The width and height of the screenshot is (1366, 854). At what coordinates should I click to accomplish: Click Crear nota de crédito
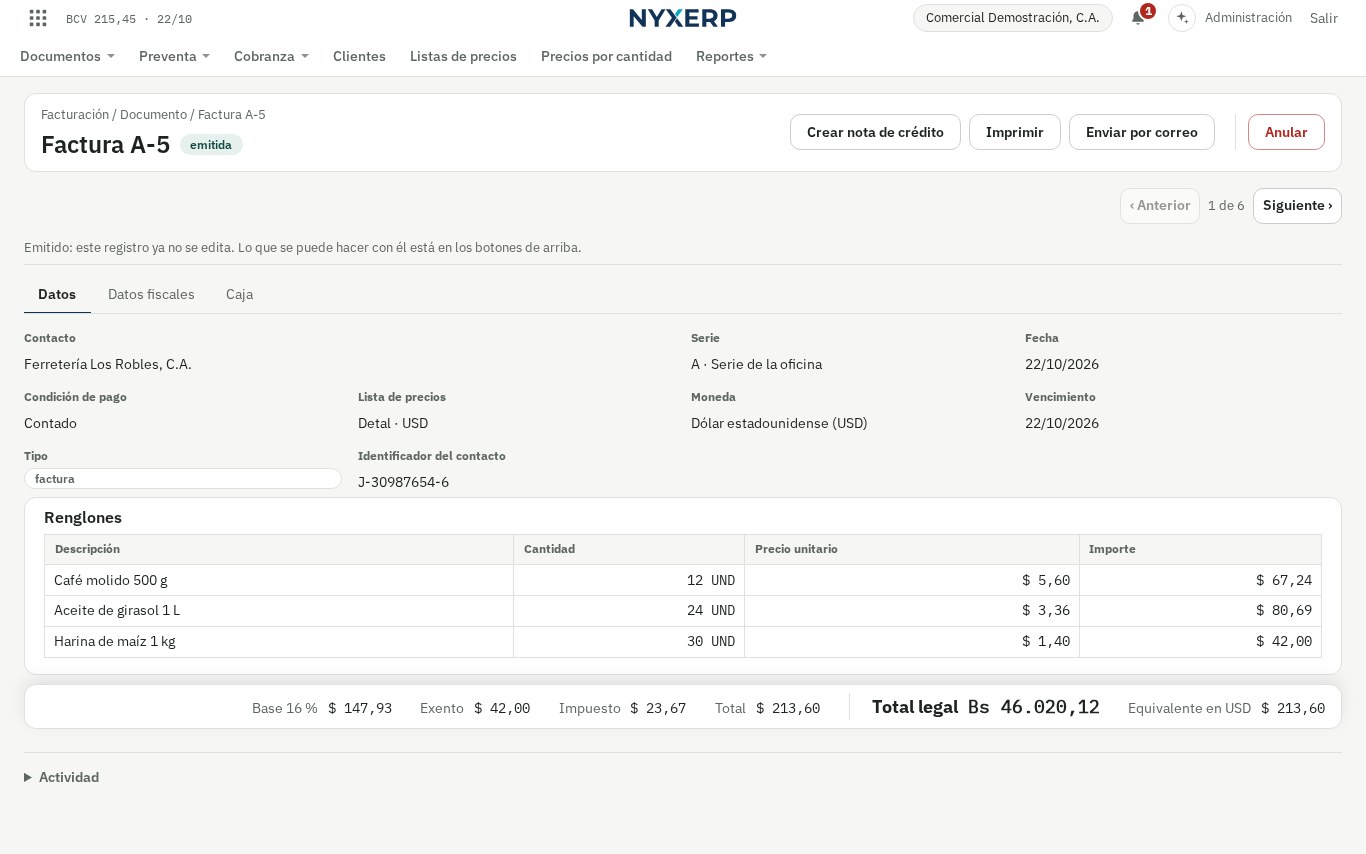coord(875,132)
